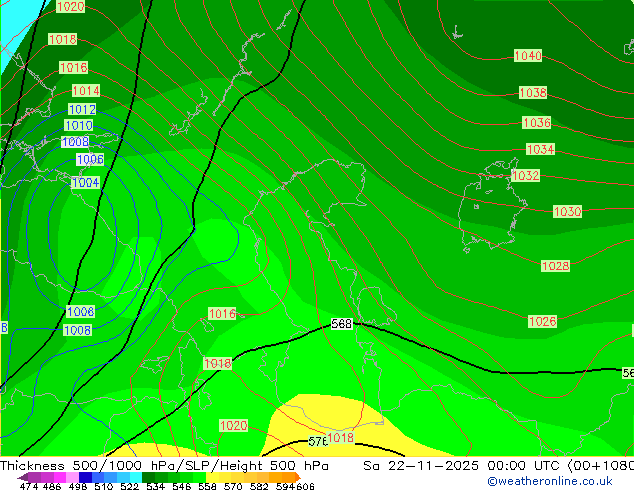Click the blue 1004 low pressure label
The image size is (634, 490).
pyautogui.click(x=85, y=183)
